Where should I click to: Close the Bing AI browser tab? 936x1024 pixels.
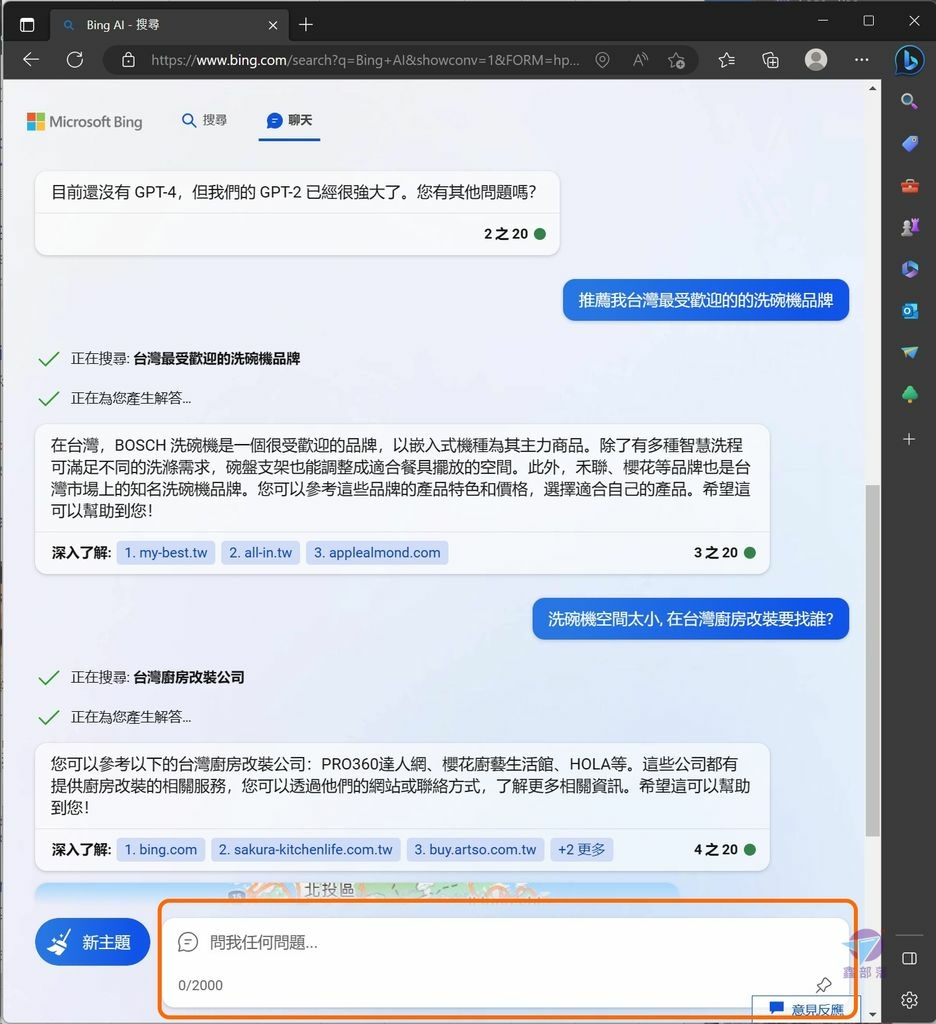pos(273,25)
